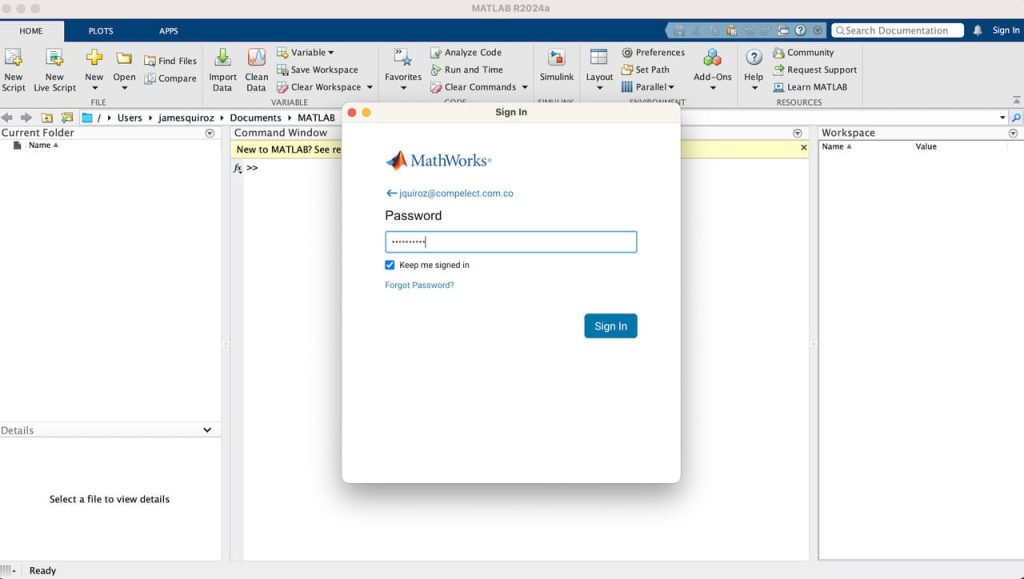This screenshot has height=579, width=1024.
Task: Select jamesquiroz in the folder path
Action: point(186,117)
